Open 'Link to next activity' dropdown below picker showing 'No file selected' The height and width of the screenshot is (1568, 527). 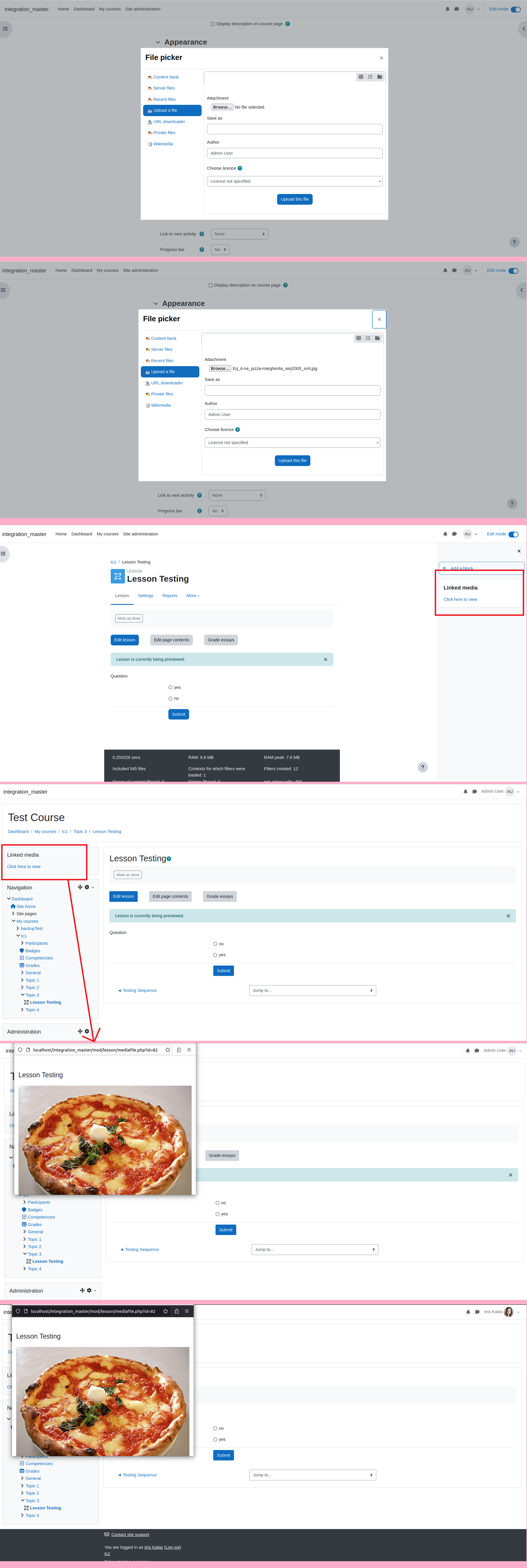click(x=239, y=234)
